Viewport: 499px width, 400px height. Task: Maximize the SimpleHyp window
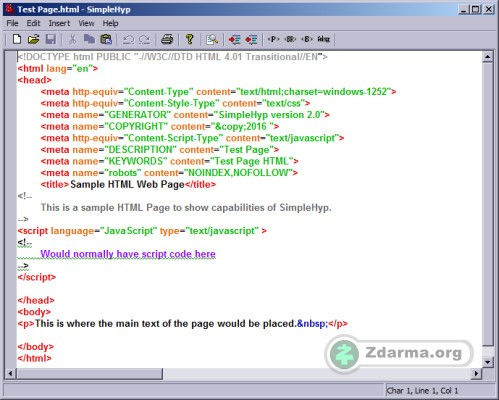coord(475,9)
